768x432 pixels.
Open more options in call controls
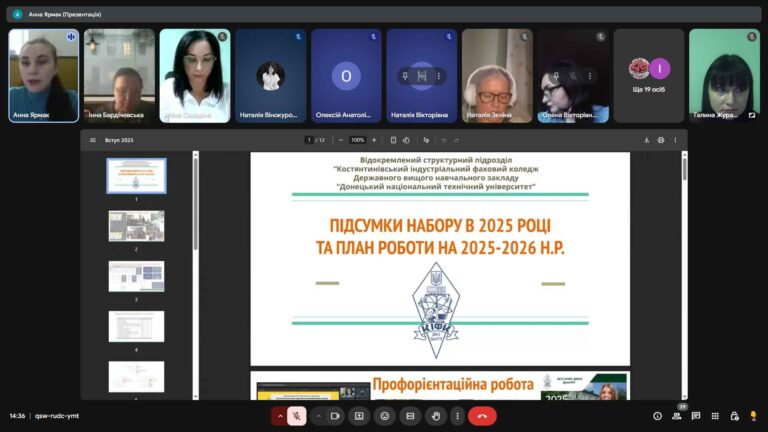457,416
